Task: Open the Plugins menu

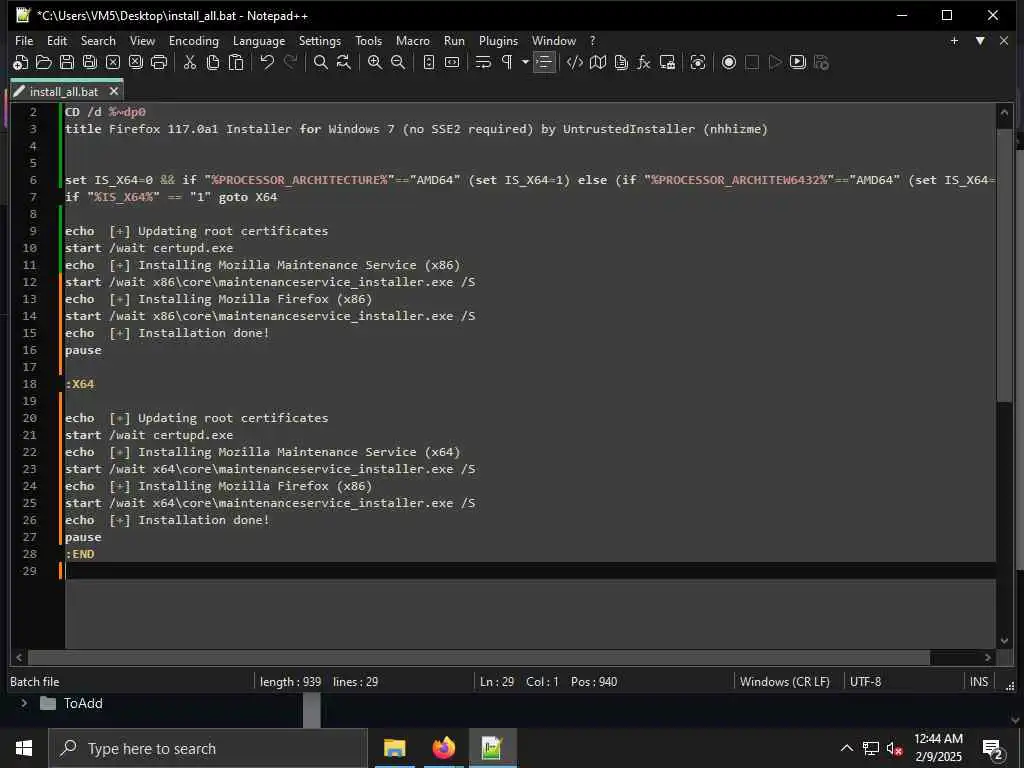Action: 498,40
